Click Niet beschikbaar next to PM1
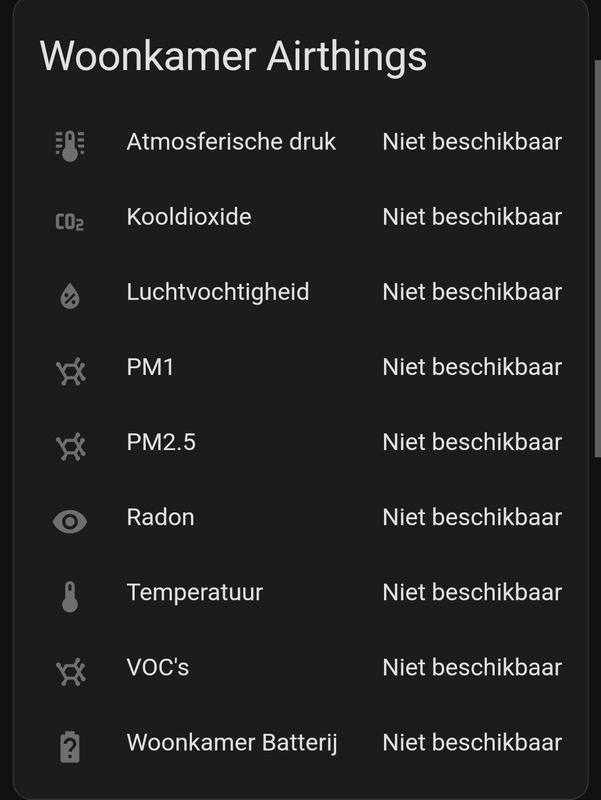The width and height of the screenshot is (601, 800). tap(470, 366)
